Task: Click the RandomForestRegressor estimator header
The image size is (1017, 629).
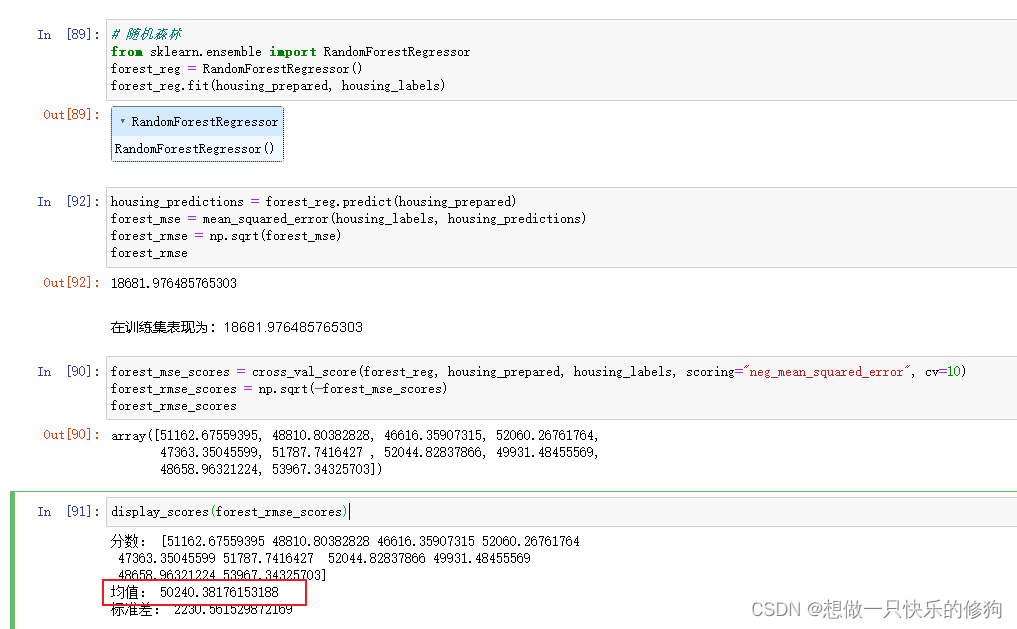Action: [198, 122]
